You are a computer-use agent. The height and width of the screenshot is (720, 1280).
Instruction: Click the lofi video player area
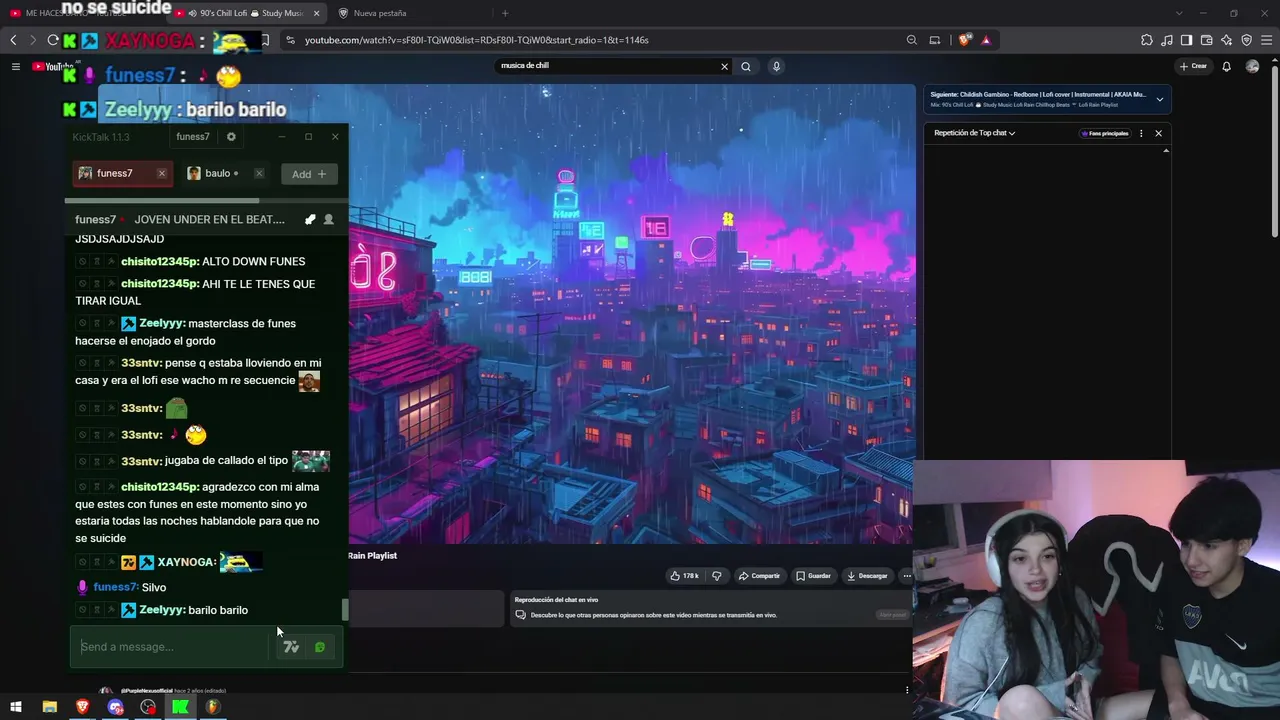tap(631, 314)
